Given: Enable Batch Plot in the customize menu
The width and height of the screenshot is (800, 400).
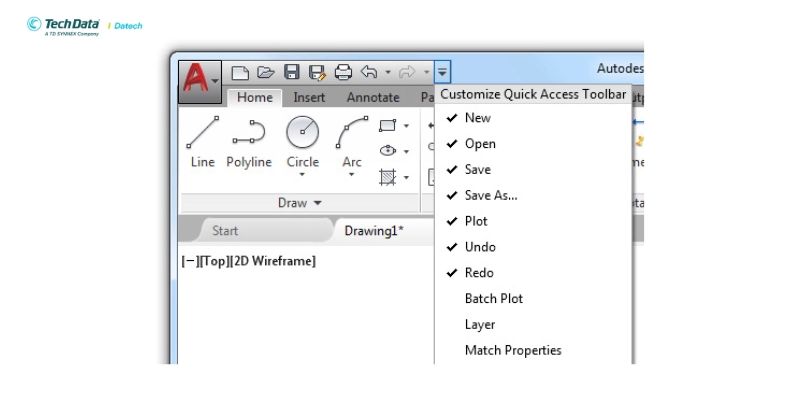Looking at the screenshot, I should click(533, 298).
